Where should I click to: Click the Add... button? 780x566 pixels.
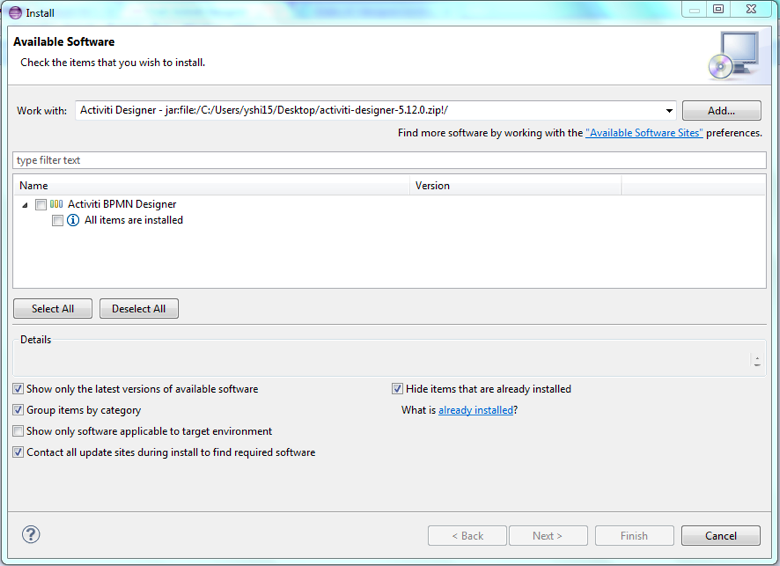coord(721,110)
